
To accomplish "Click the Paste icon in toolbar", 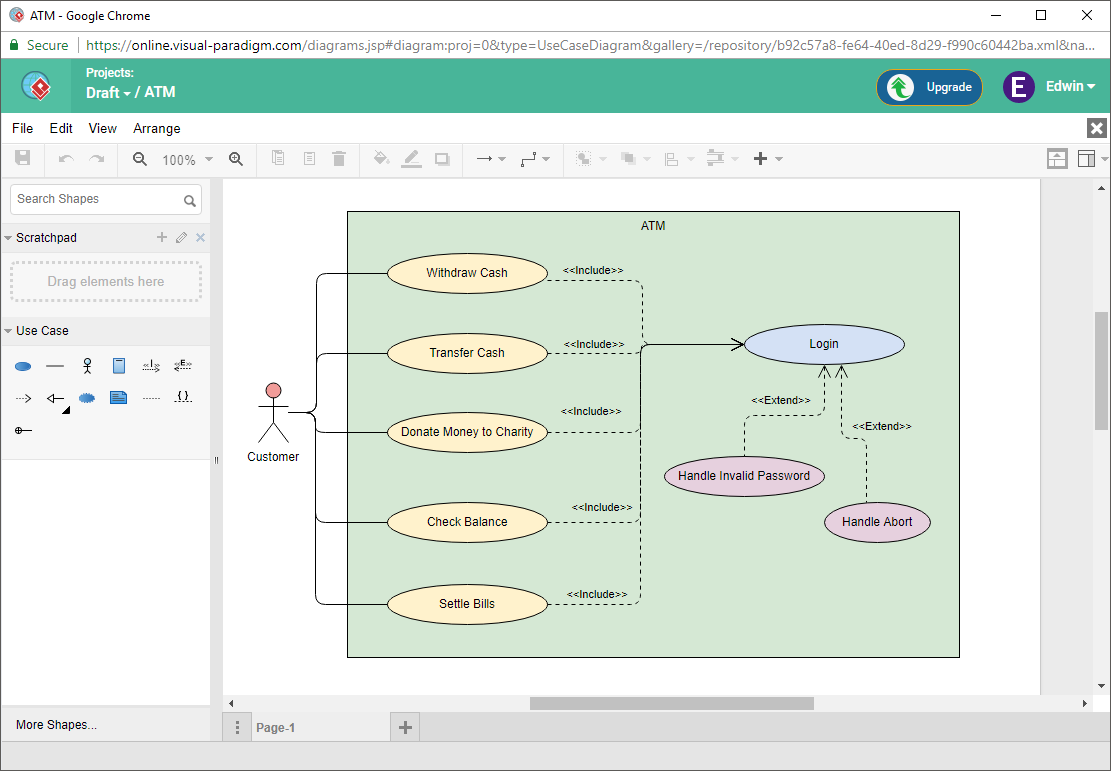I will 309,158.
